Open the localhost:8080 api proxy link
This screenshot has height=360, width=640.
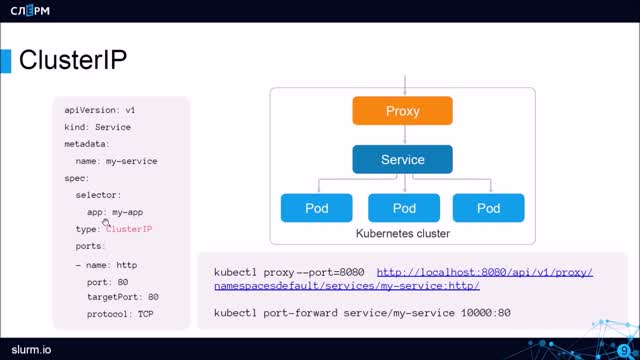click(484, 272)
